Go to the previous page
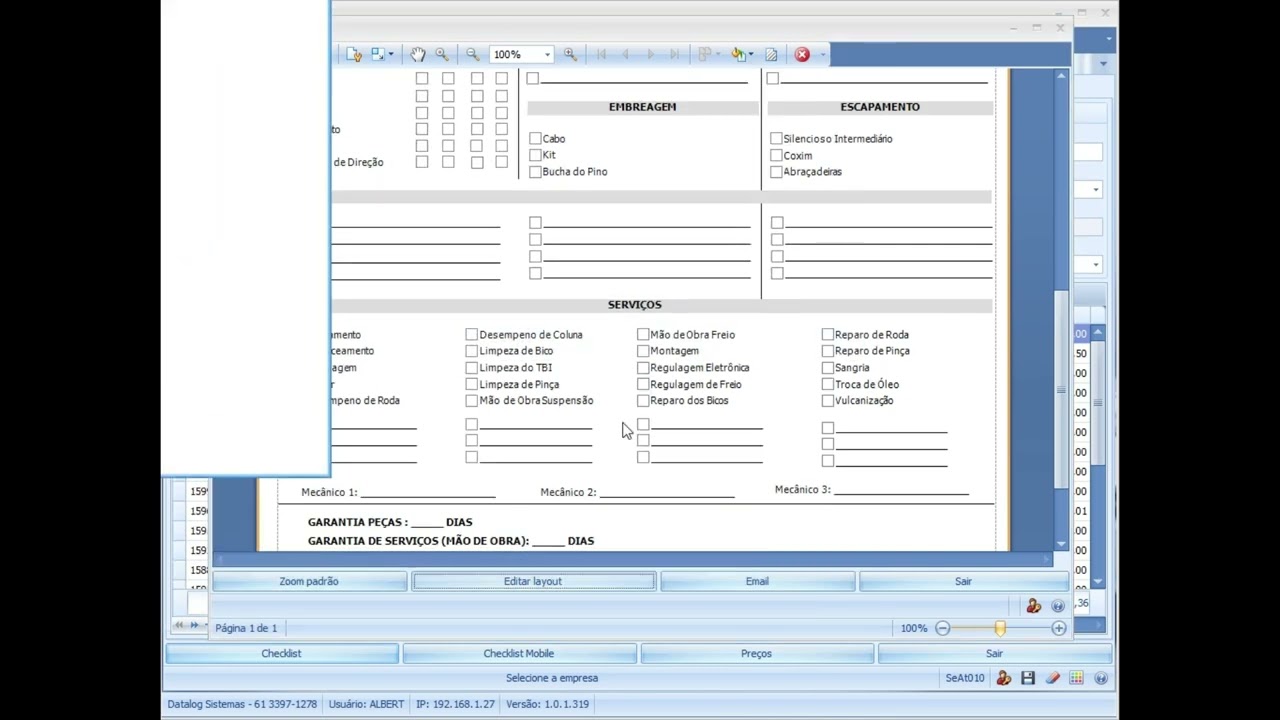 tap(625, 54)
